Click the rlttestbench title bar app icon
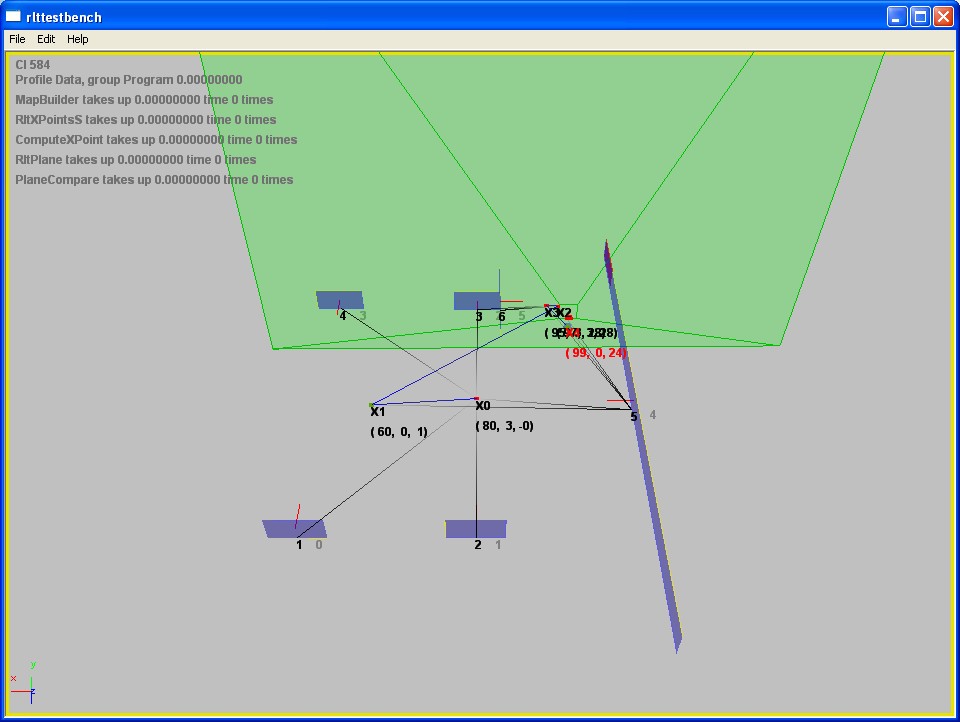 (14, 16)
